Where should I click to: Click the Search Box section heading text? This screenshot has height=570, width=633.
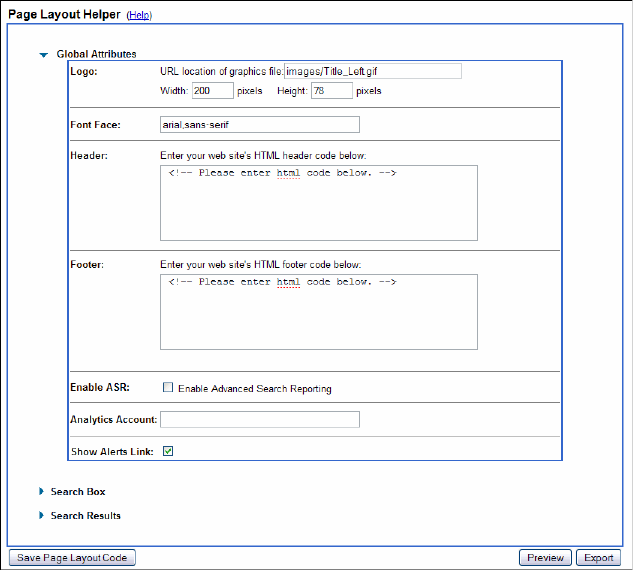pos(78,492)
